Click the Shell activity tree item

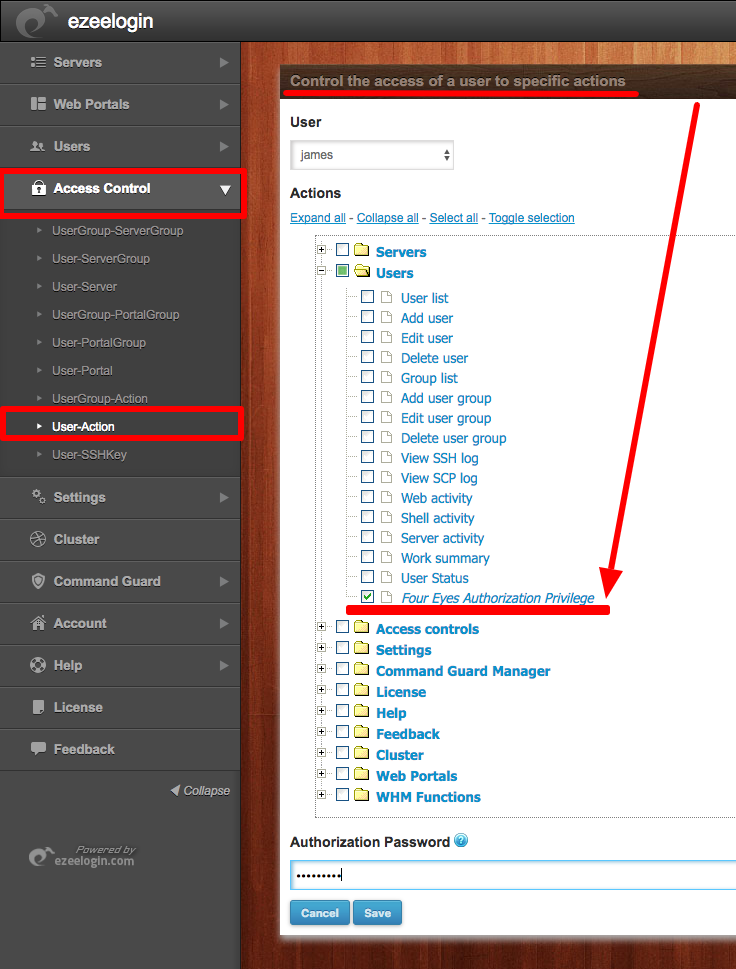(438, 518)
